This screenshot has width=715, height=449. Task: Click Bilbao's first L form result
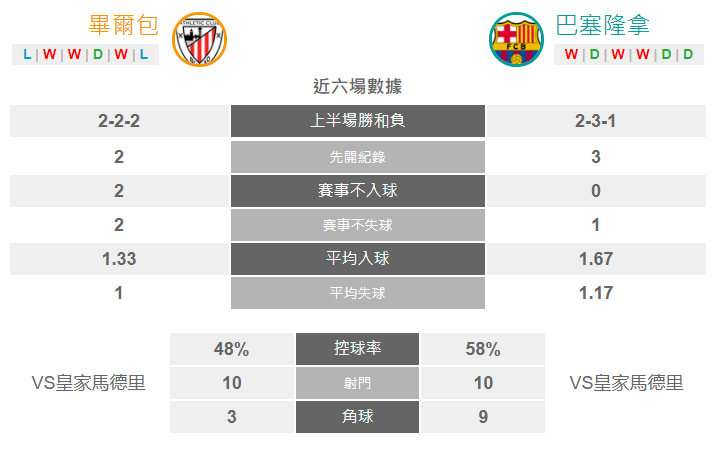coord(27,54)
